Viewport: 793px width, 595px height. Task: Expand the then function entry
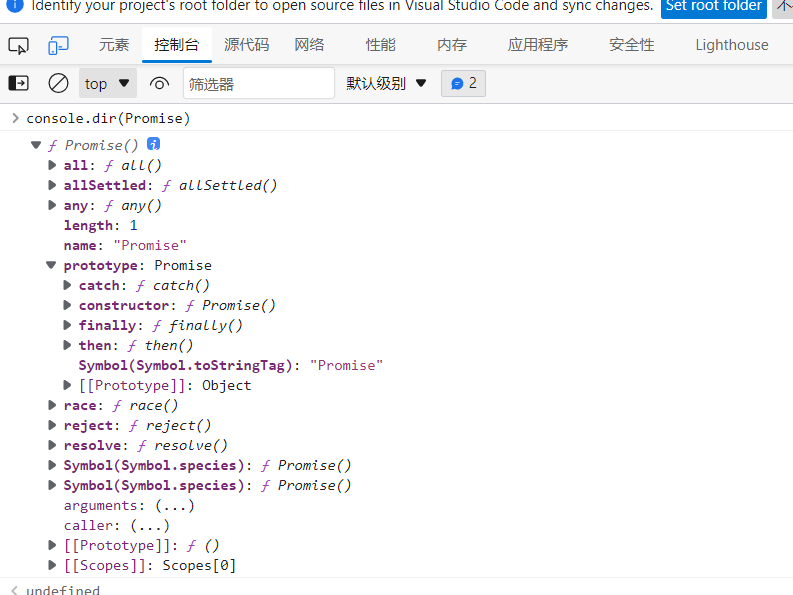pos(67,345)
